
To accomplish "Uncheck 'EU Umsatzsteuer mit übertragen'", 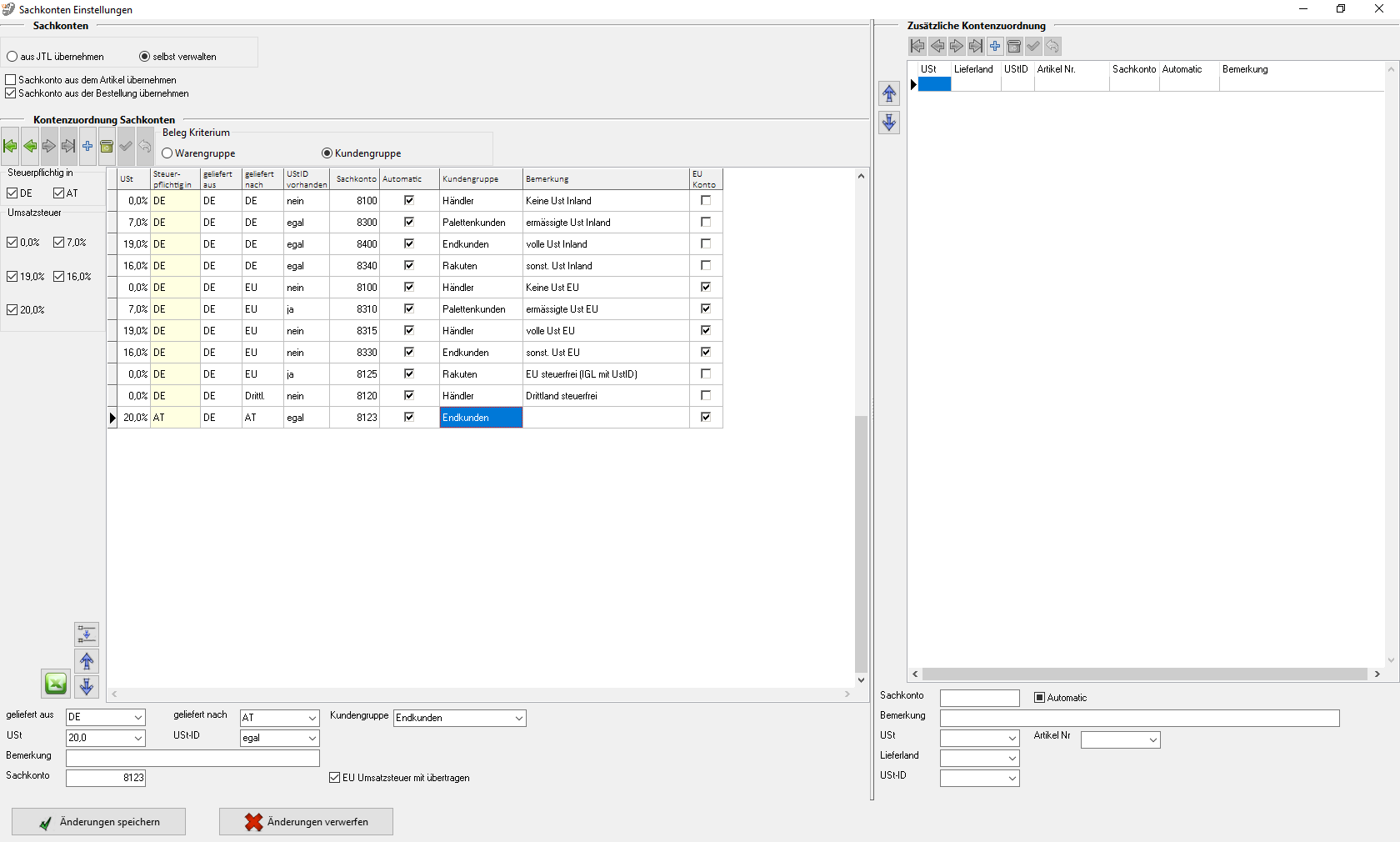I will [x=335, y=778].
